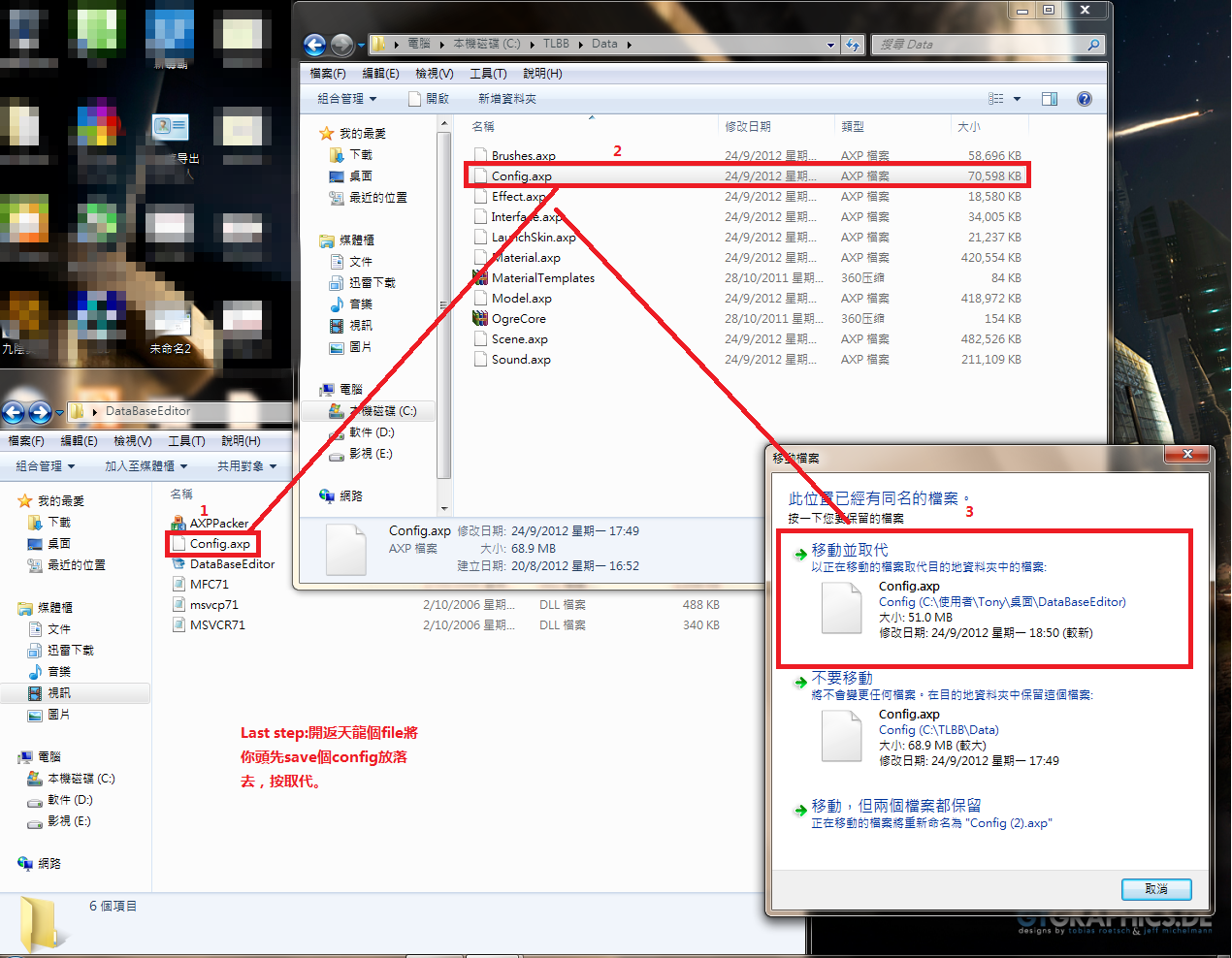
Task: Click the search magnifier icon in Data window
Action: point(1093,45)
